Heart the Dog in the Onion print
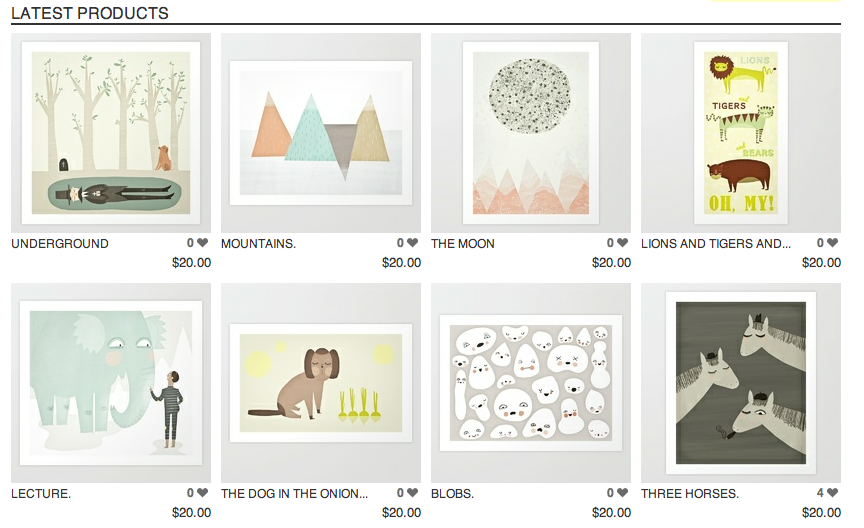 412,493
